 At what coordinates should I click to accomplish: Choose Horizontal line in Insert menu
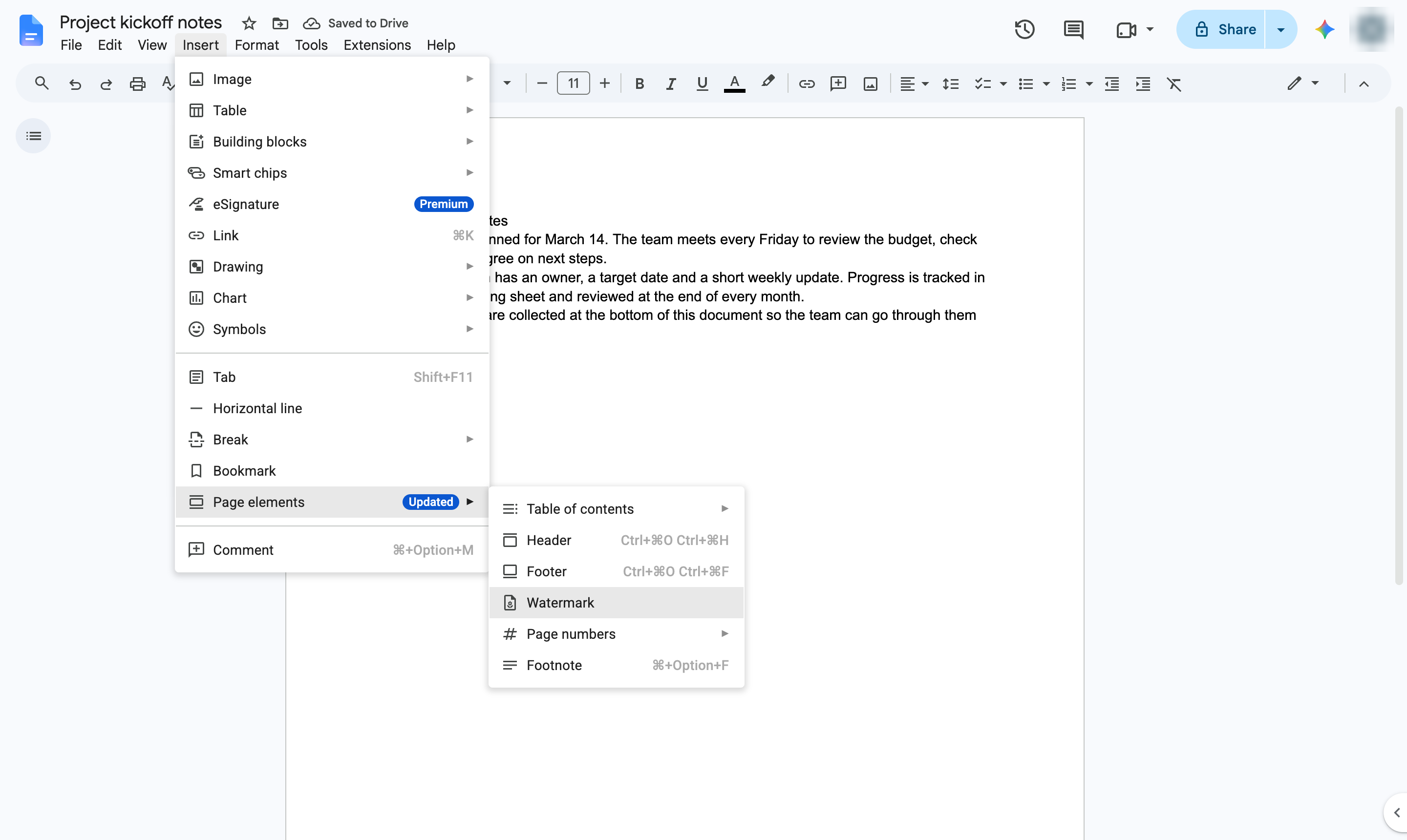coord(332,408)
